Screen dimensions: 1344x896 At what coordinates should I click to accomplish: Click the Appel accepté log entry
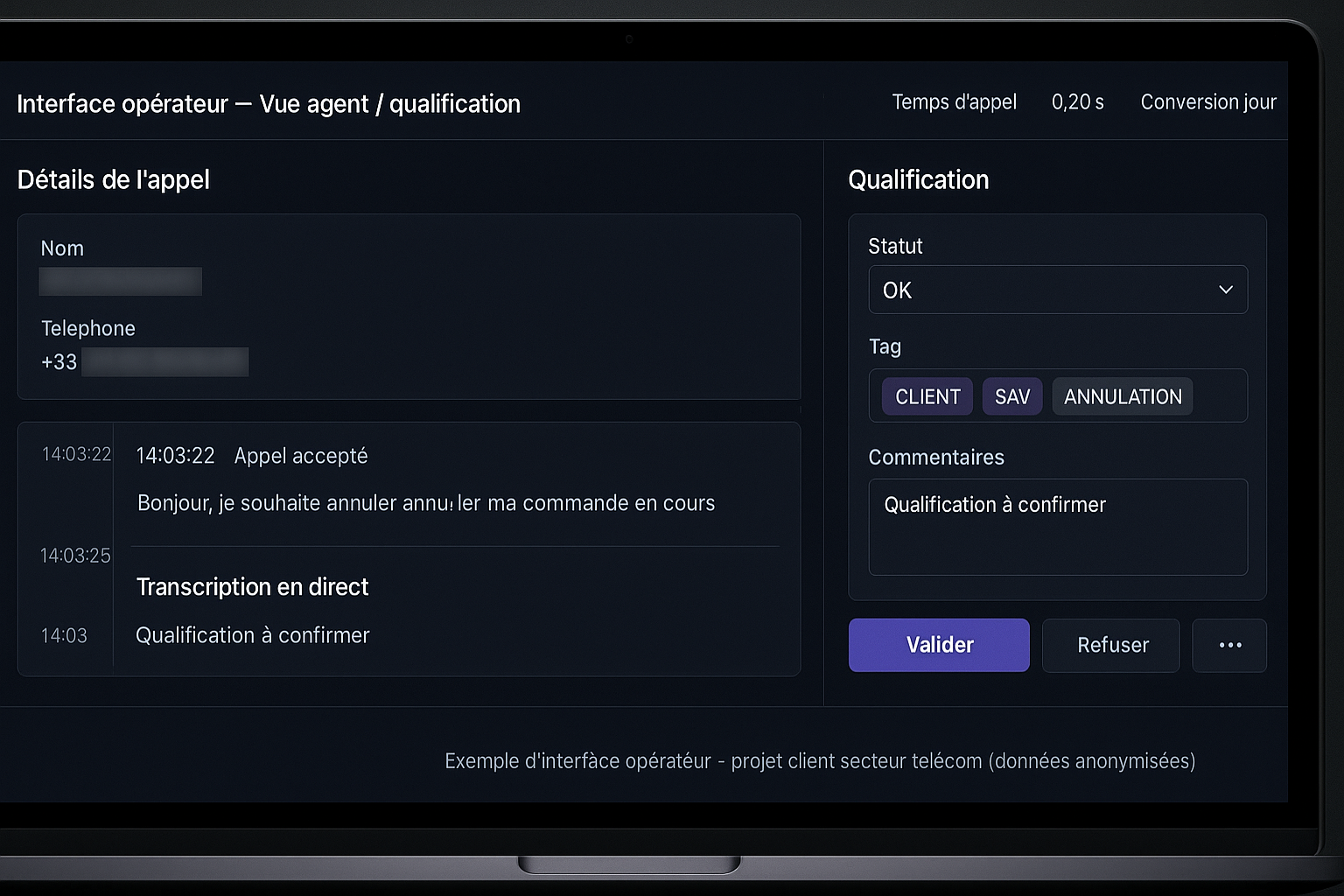point(301,456)
